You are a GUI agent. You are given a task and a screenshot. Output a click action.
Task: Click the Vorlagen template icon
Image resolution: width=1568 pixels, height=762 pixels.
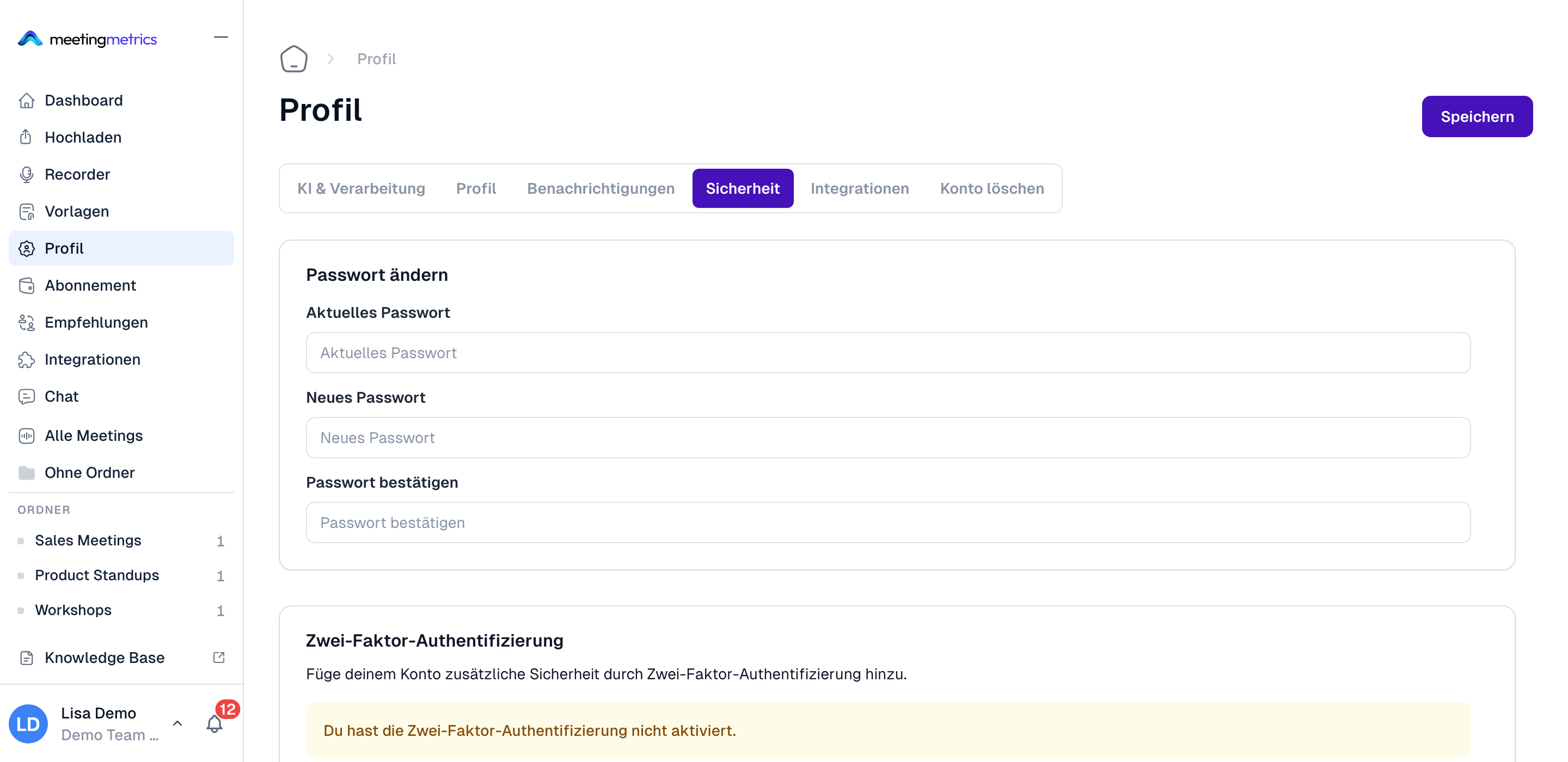pyautogui.click(x=26, y=212)
